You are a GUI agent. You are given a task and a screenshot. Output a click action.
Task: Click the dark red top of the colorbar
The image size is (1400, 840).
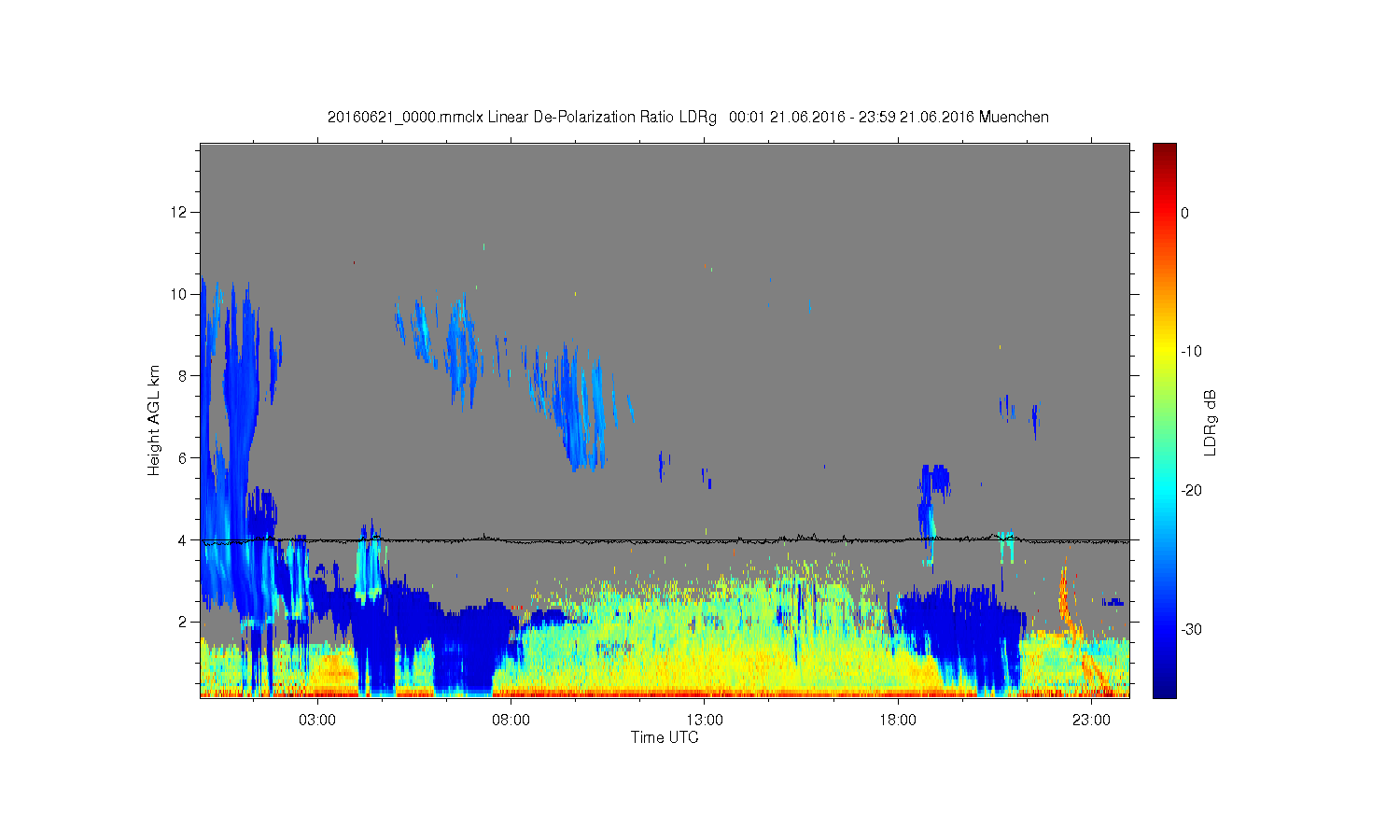[1165, 151]
